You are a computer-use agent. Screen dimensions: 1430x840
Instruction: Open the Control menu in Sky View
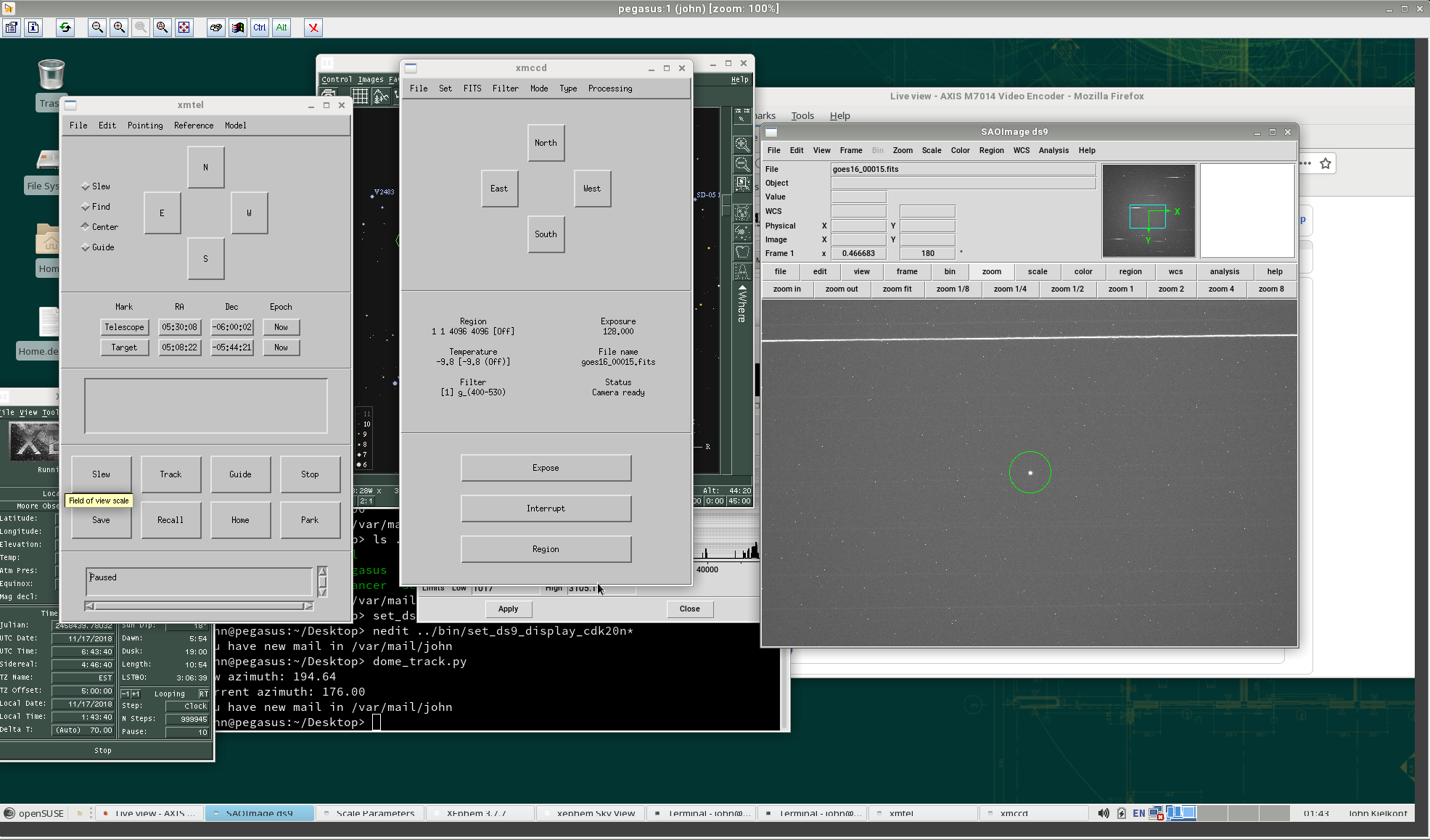pos(337,80)
